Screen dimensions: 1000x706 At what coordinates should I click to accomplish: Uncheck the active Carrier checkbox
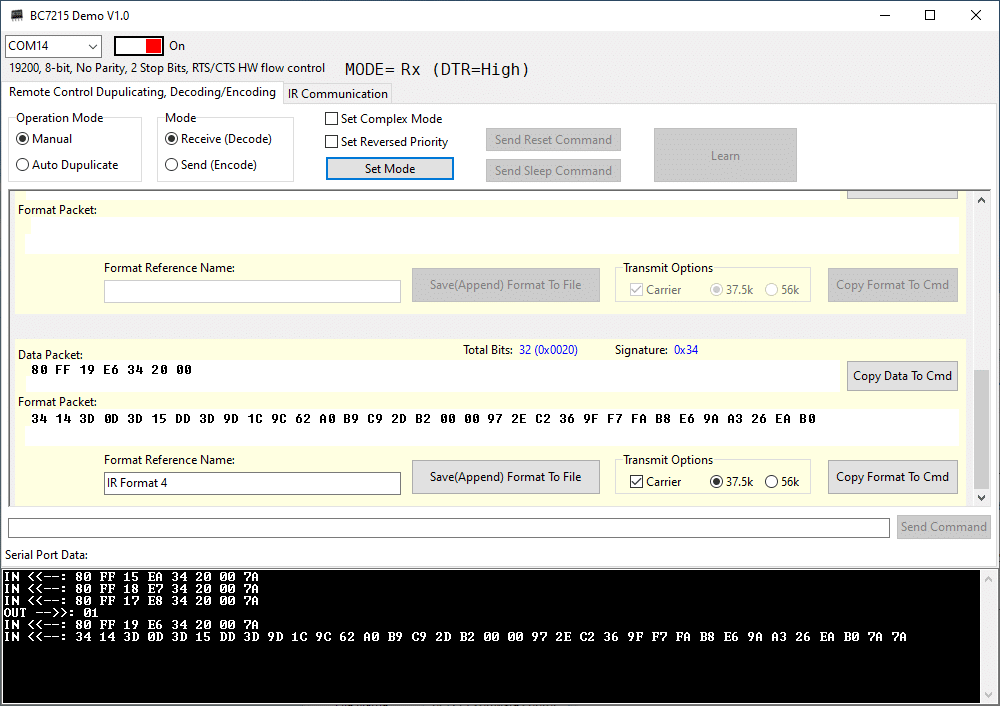655,482
